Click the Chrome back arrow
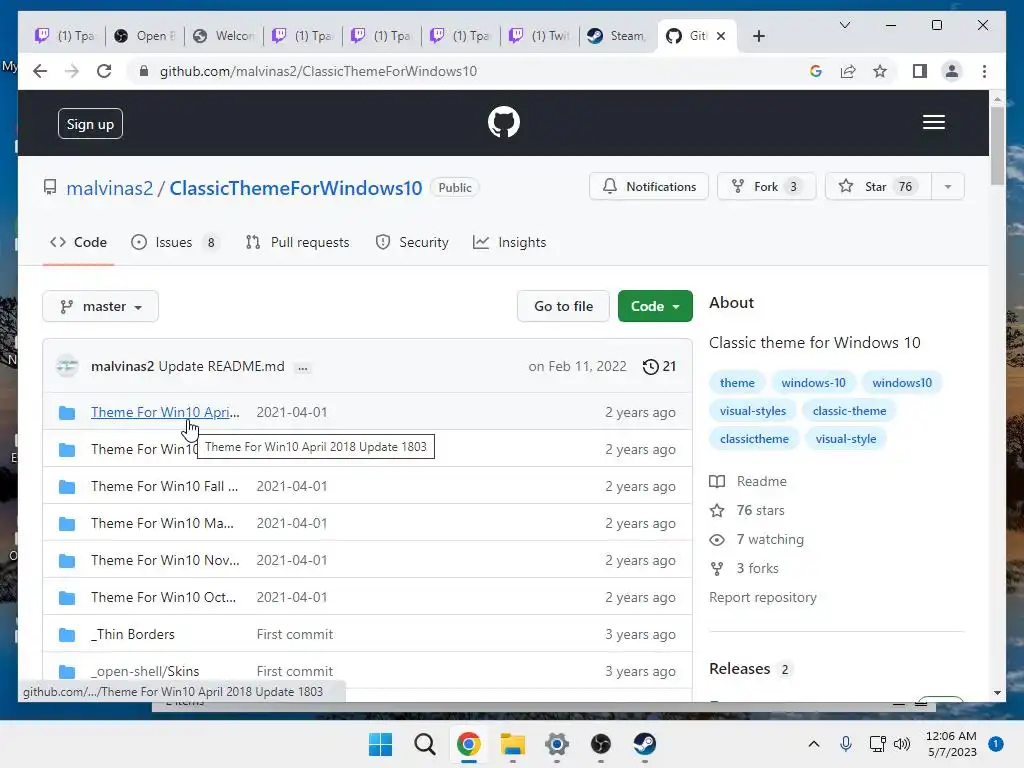 (40, 71)
